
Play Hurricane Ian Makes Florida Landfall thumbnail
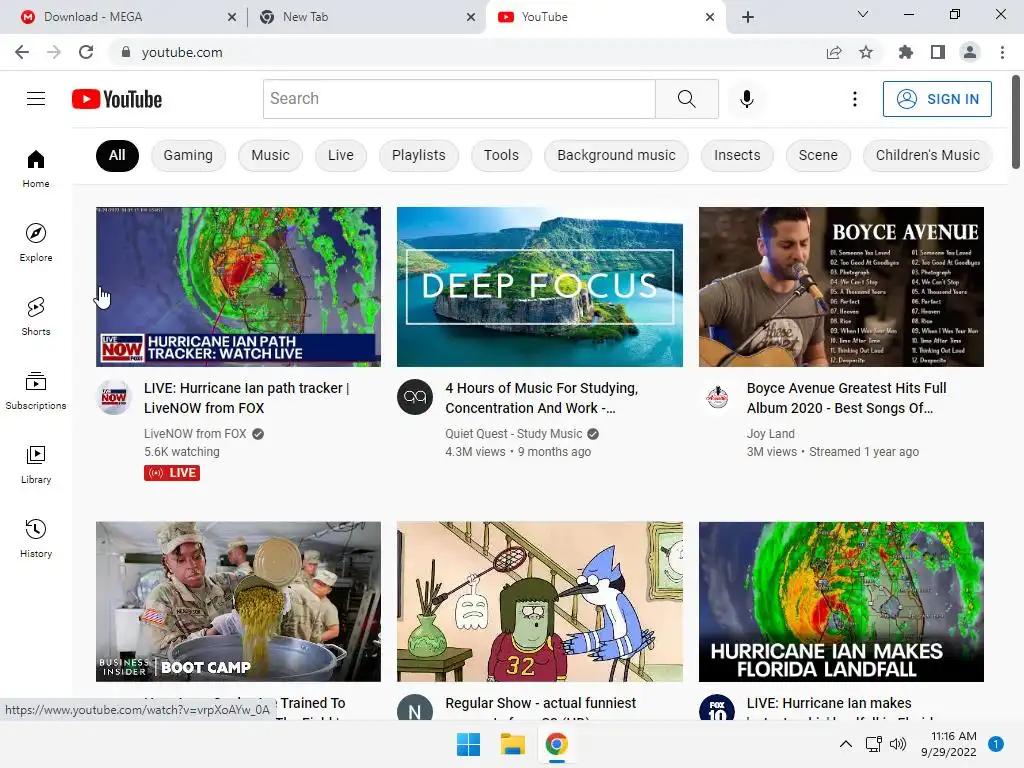click(x=841, y=601)
